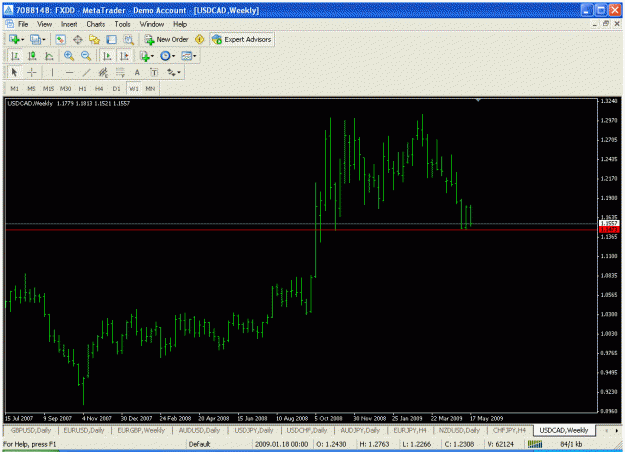Image resolution: width=625 pixels, height=452 pixels.
Task: Select the H1 timeframe
Action: click(83, 88)
